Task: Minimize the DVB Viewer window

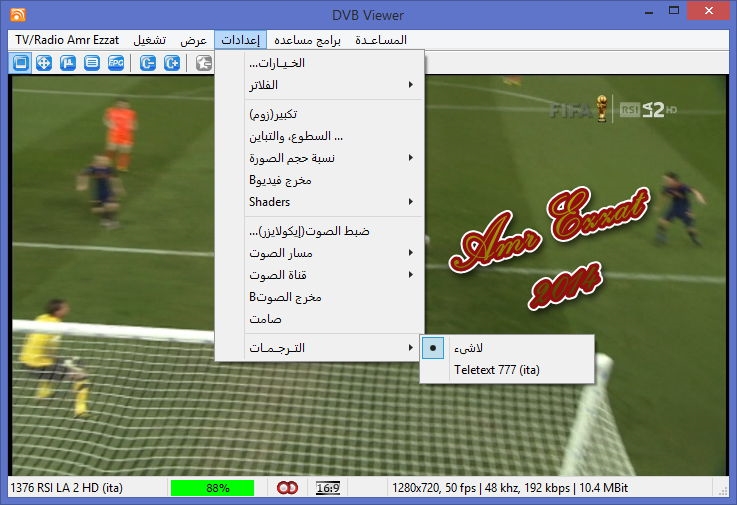Action: (649, 12)
